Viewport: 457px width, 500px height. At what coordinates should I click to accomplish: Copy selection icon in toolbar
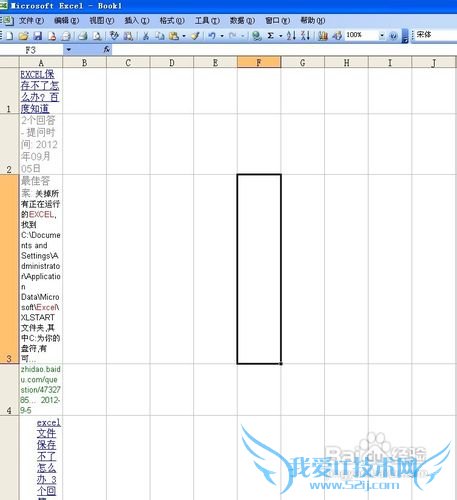coord(160,35)
